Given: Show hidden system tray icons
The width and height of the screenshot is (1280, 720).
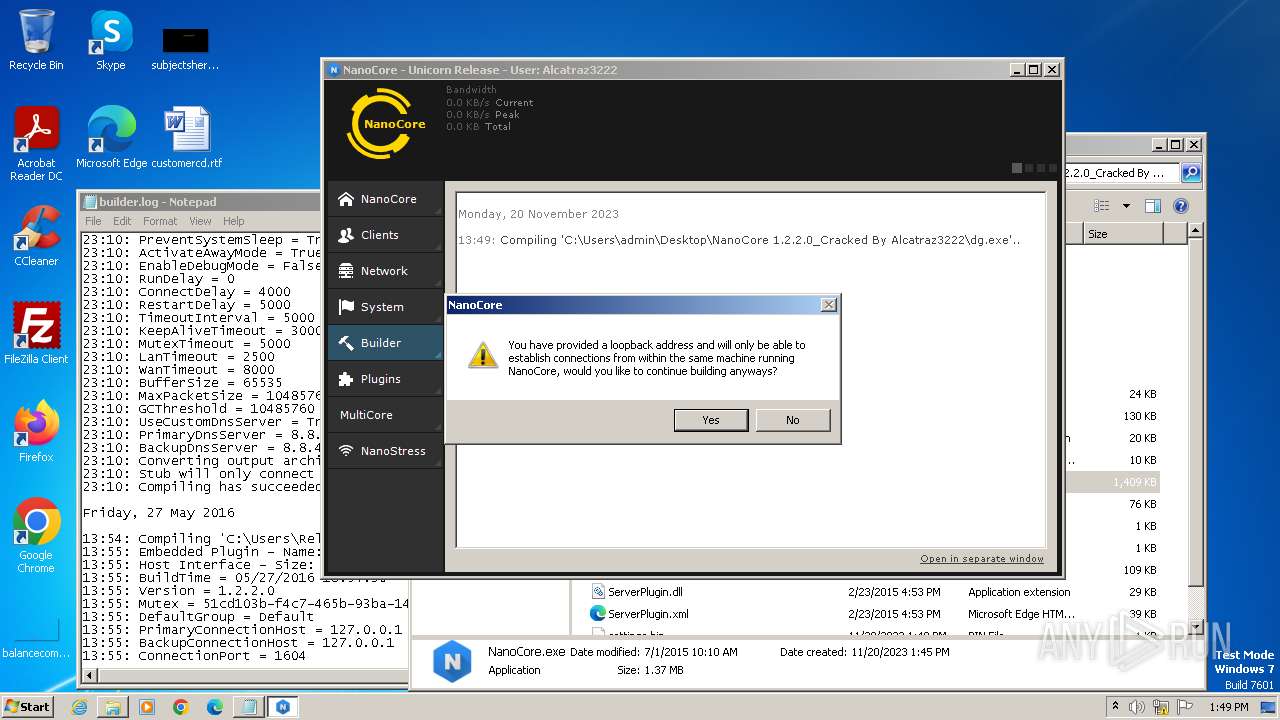Looking at the screenshot, I should point(1115,707).
